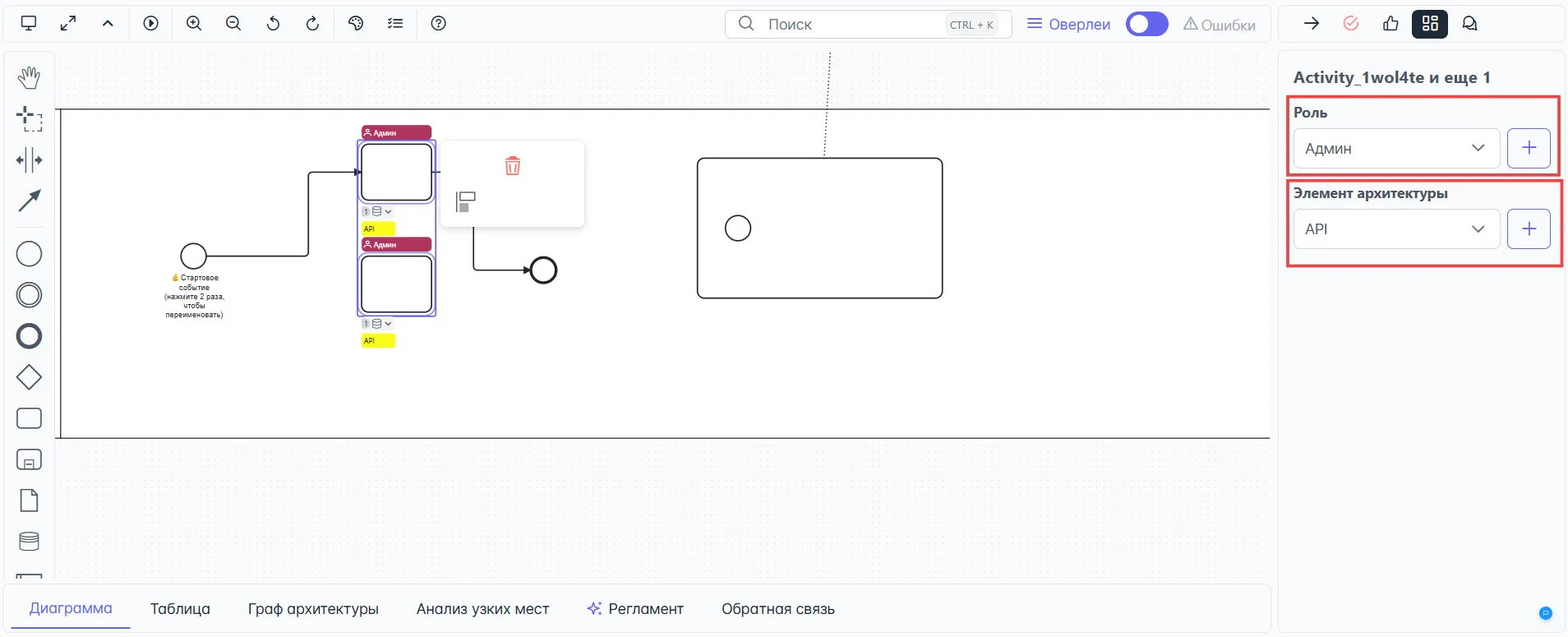Click the color palette icon
1568x637 pixels.
(x=356, y=24)
